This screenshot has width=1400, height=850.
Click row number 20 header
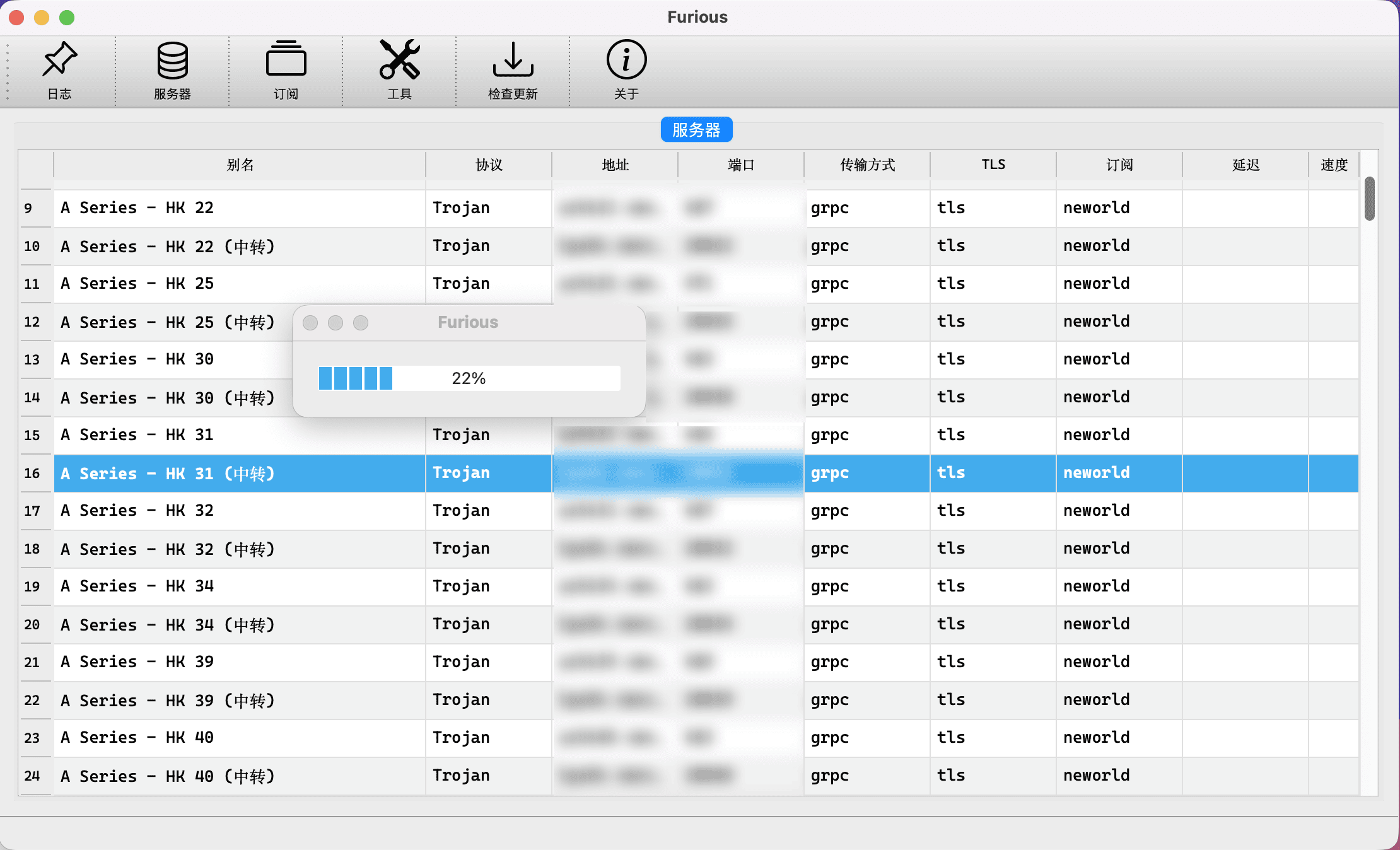(x=33, y=624)
